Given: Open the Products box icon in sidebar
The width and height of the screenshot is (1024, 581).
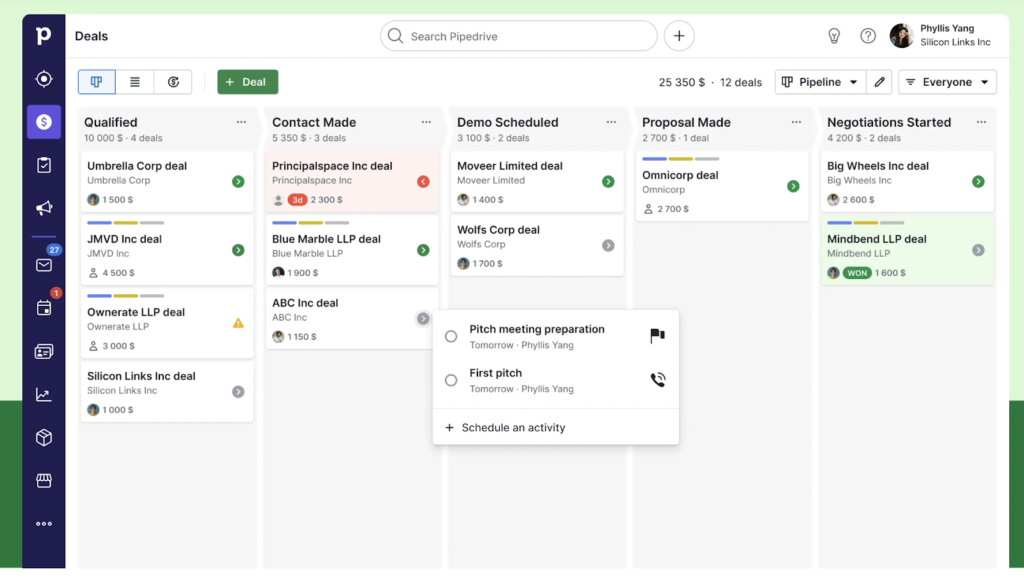Looking at the screenshot, I should pos(43,437).
